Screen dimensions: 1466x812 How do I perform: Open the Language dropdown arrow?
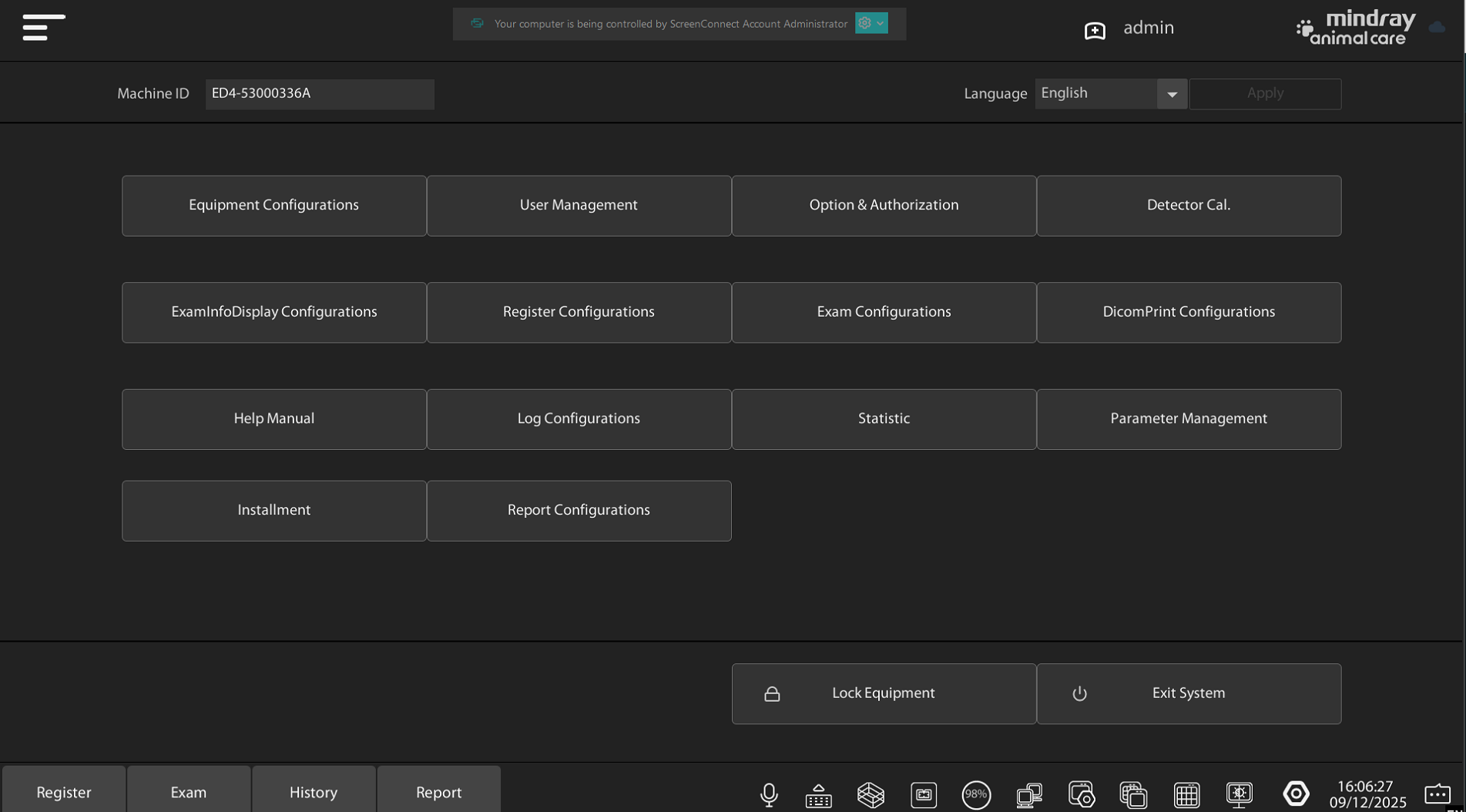click(1172, 94)
